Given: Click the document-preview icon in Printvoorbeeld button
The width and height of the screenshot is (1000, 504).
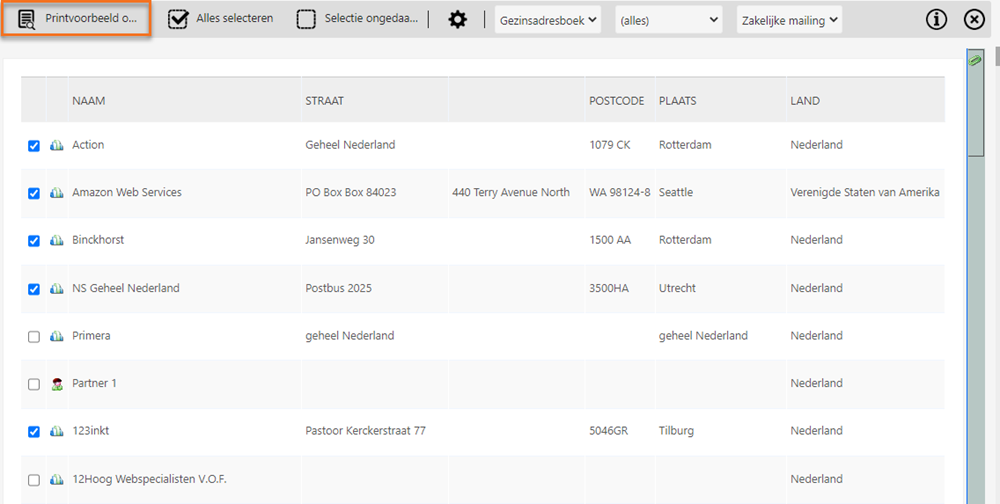Looking at the screenshot, I should (x=26, y=20).
